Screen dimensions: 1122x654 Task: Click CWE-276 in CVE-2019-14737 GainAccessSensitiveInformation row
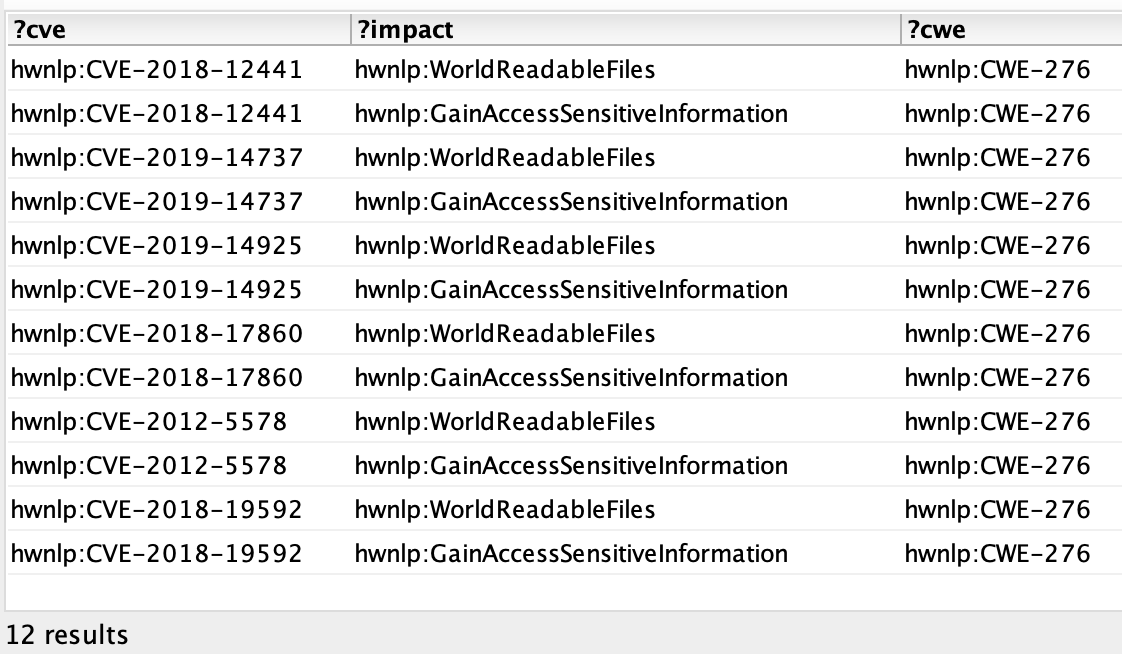pos(997,202)
